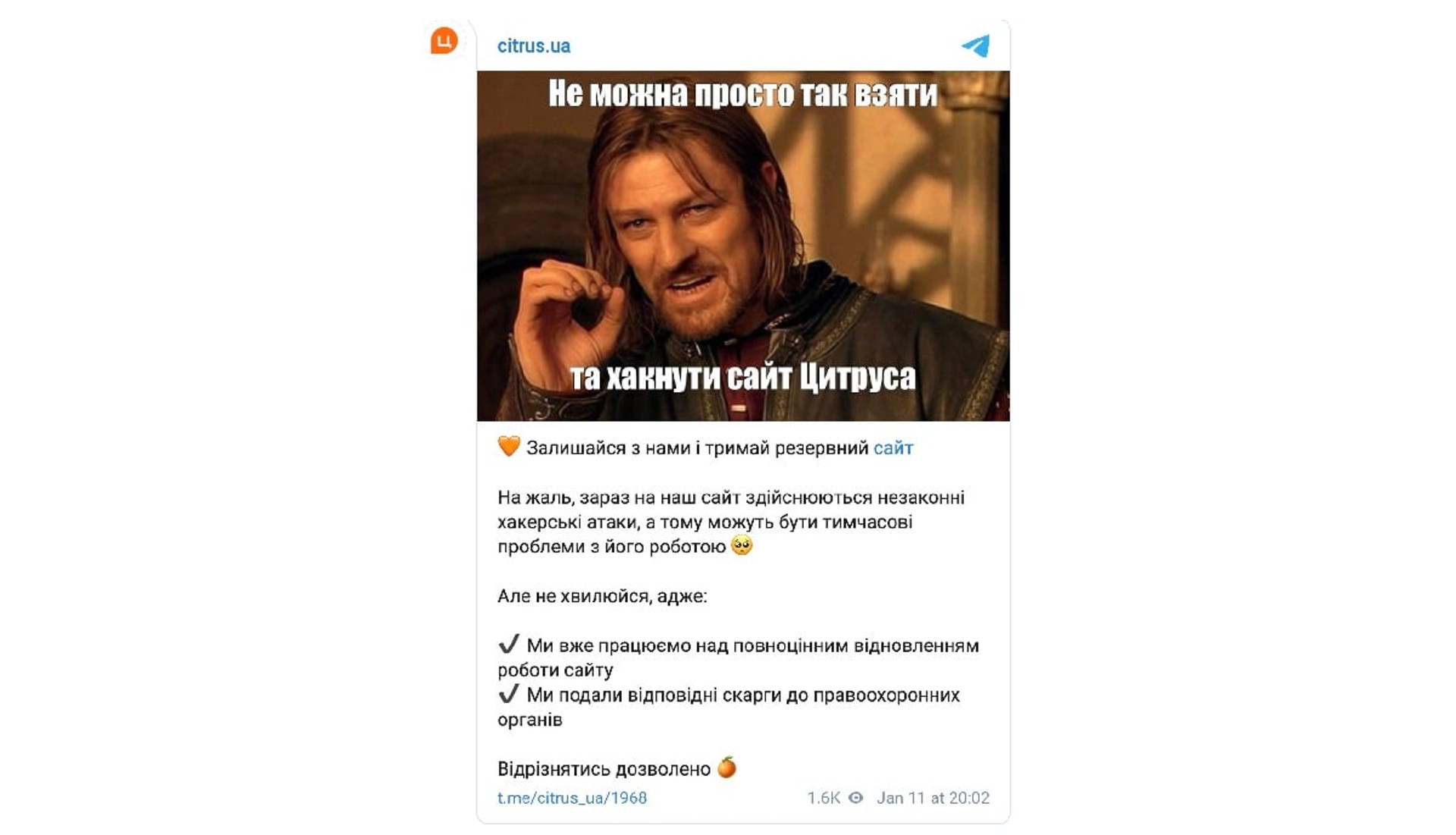This screenshot has width=1456, height=835.
Task: Click the line 'Але не хвилюйся, адже:'
Action: pos(602,596)
